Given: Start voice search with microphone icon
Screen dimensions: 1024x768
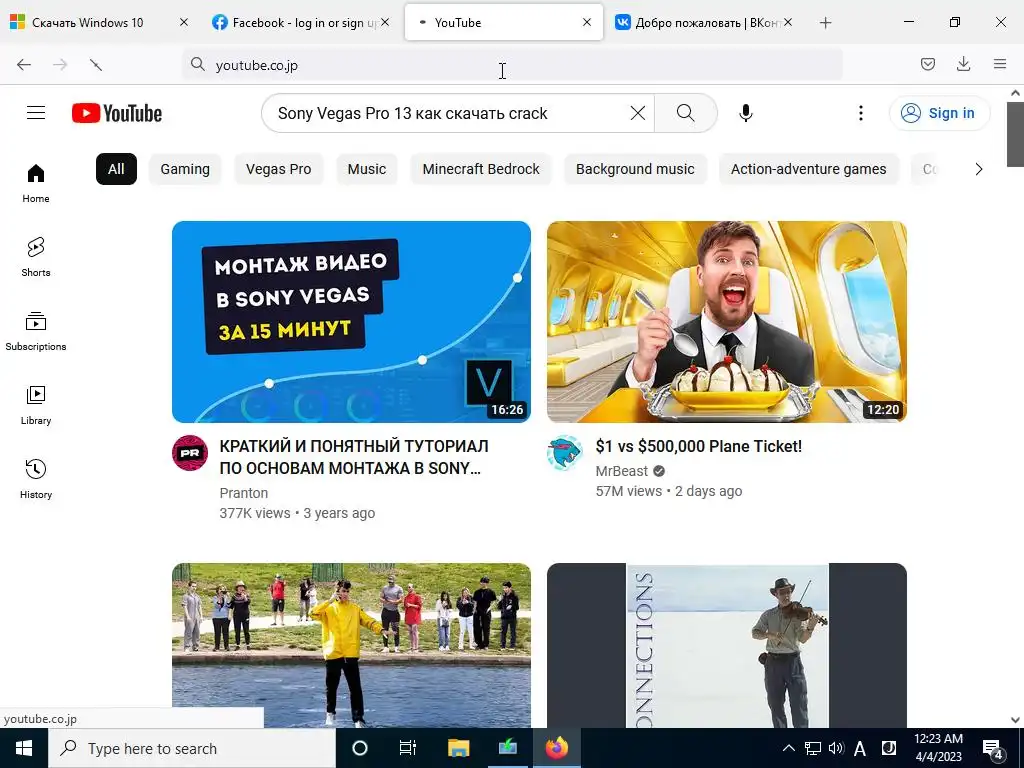Looking at the screenshot, I should point(746,113).
